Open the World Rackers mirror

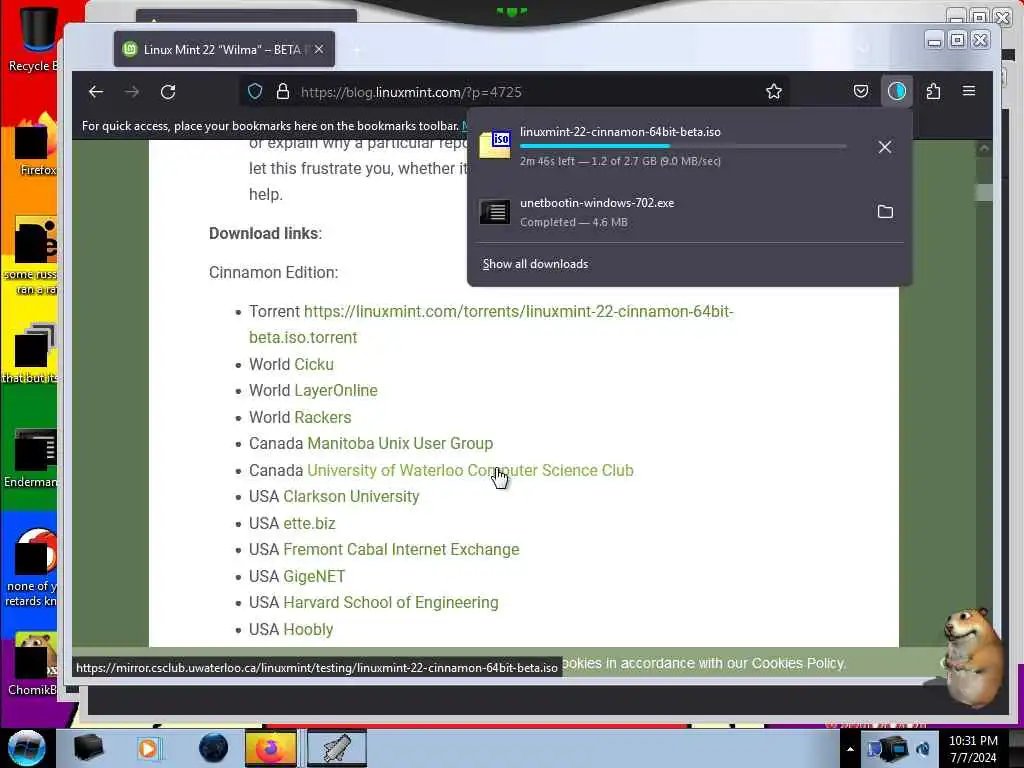click(323, 417)
